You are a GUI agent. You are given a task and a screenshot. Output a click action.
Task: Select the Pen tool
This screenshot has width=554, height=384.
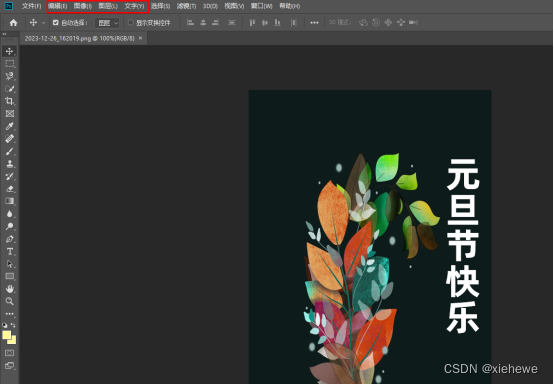[x=10, y=239]
